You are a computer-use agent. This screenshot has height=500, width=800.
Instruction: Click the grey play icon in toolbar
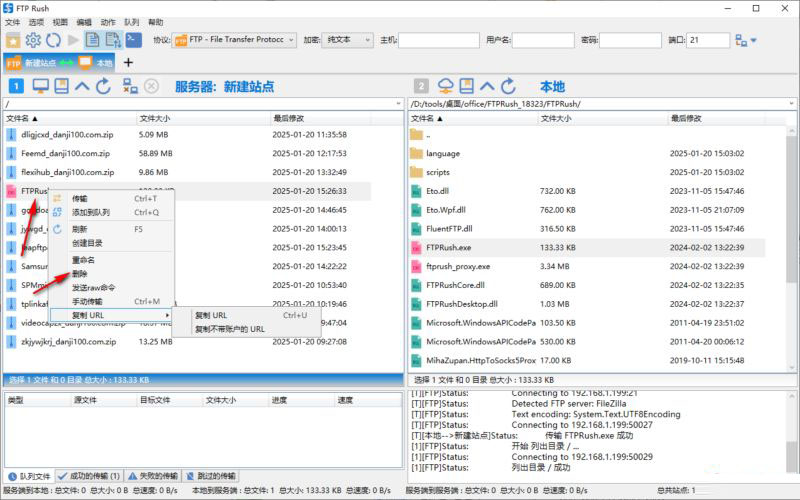[73, 40]
